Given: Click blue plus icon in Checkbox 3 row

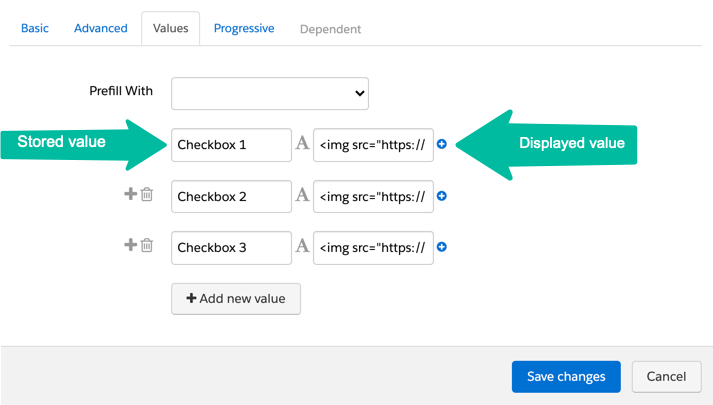Looking at the screenshot, I should click(x=442, y=247).
